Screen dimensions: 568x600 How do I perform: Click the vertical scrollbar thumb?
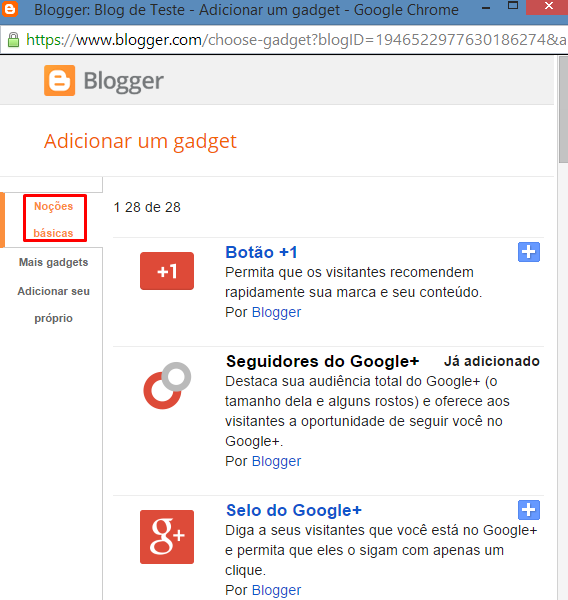pyautogui.click(x=563, y=110)
